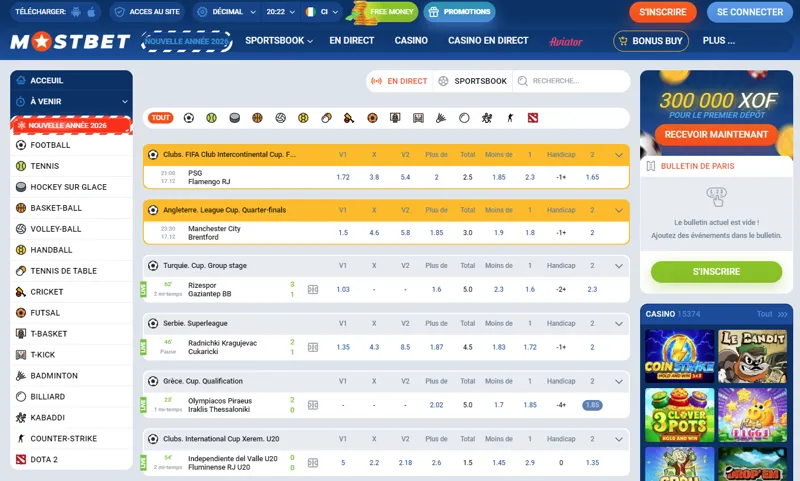Collapse the Turquie Cup Group stage section
The height and width of the screenshot is (481, 800).
point(619,266)
